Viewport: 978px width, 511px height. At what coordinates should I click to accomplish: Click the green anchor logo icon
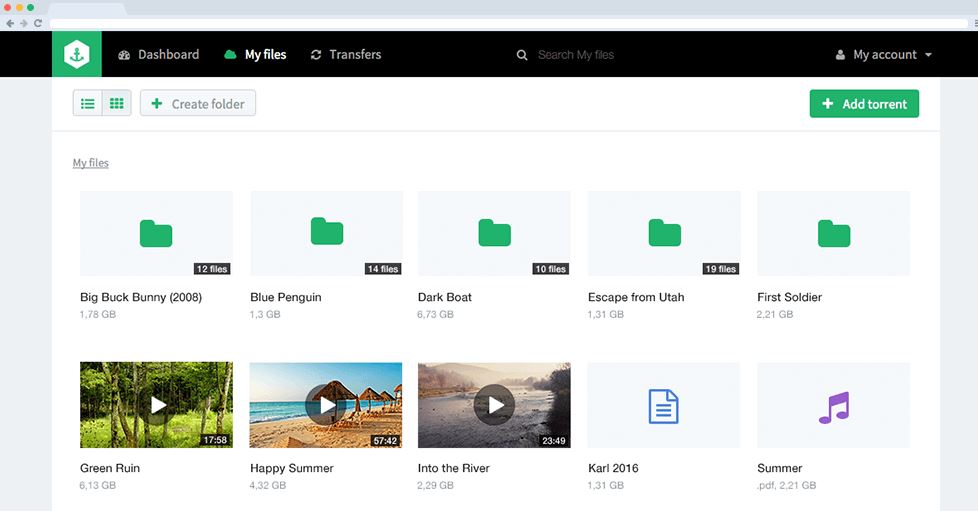coord(77,54)
